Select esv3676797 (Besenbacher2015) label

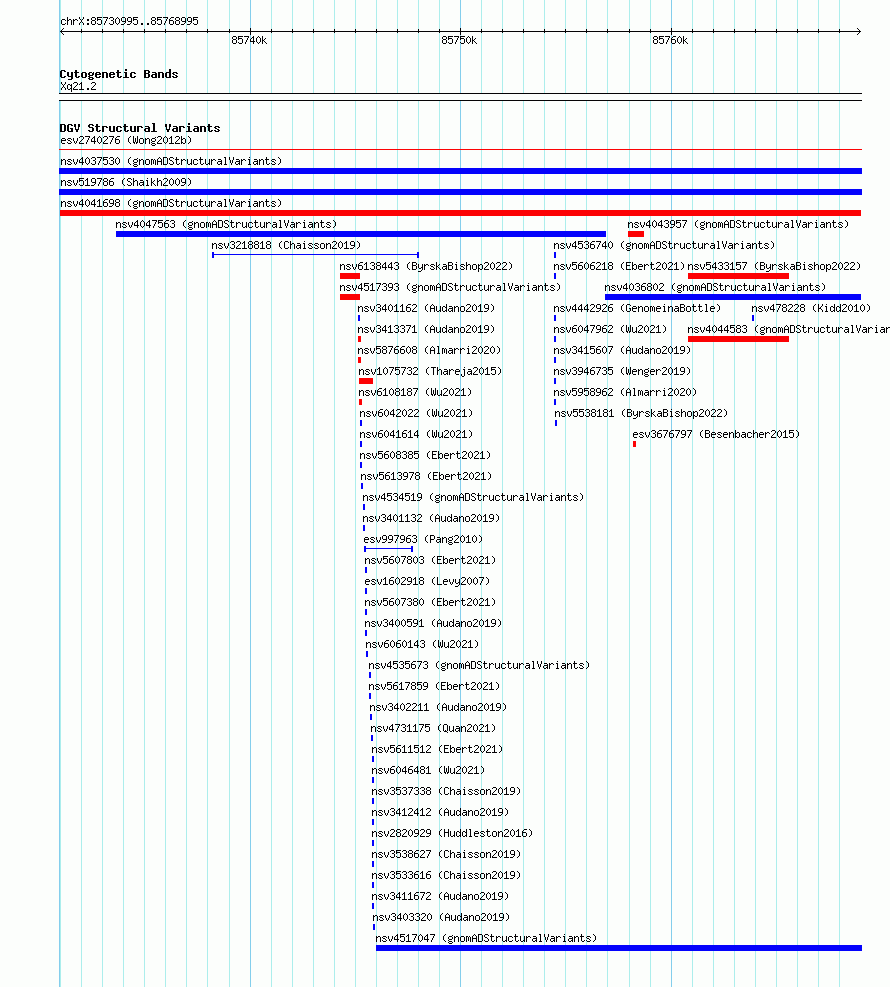(716, 434)
